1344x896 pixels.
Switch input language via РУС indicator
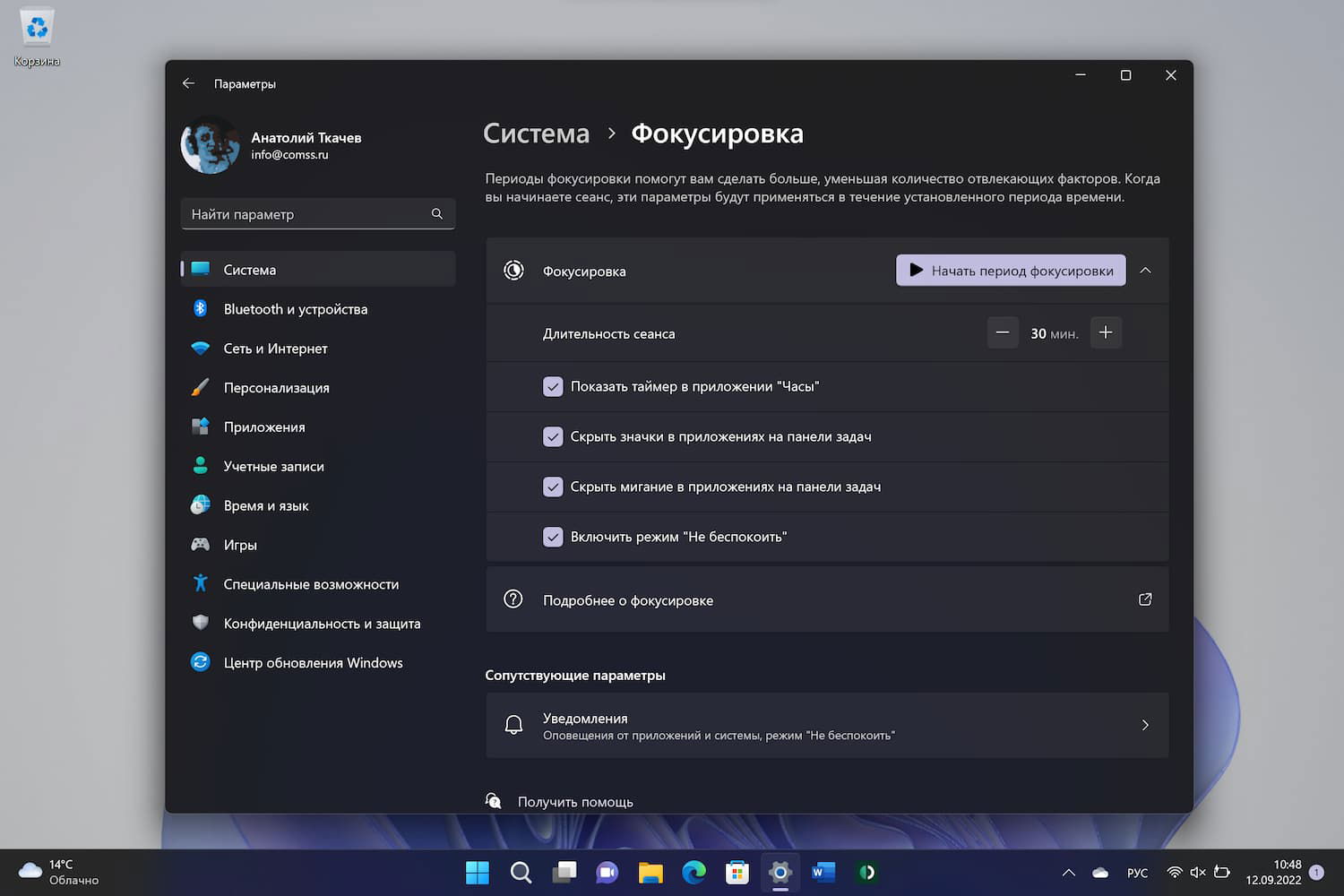[x=1137, y=873]
